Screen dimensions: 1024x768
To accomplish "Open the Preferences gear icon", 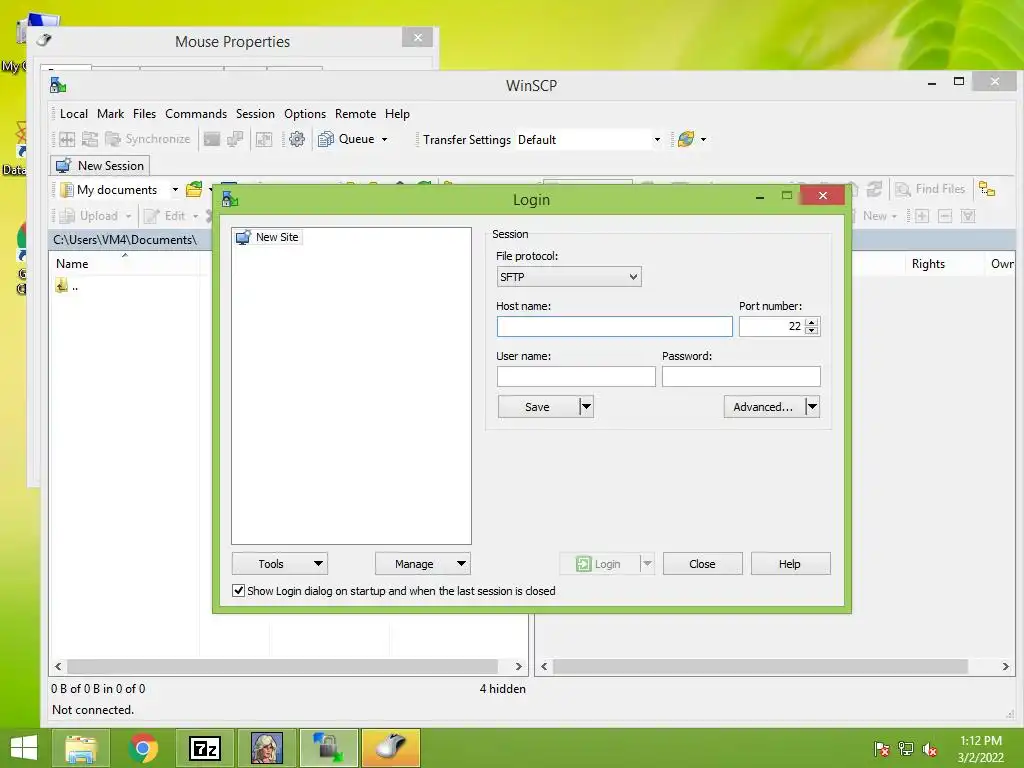I will [x=296, y=139].
